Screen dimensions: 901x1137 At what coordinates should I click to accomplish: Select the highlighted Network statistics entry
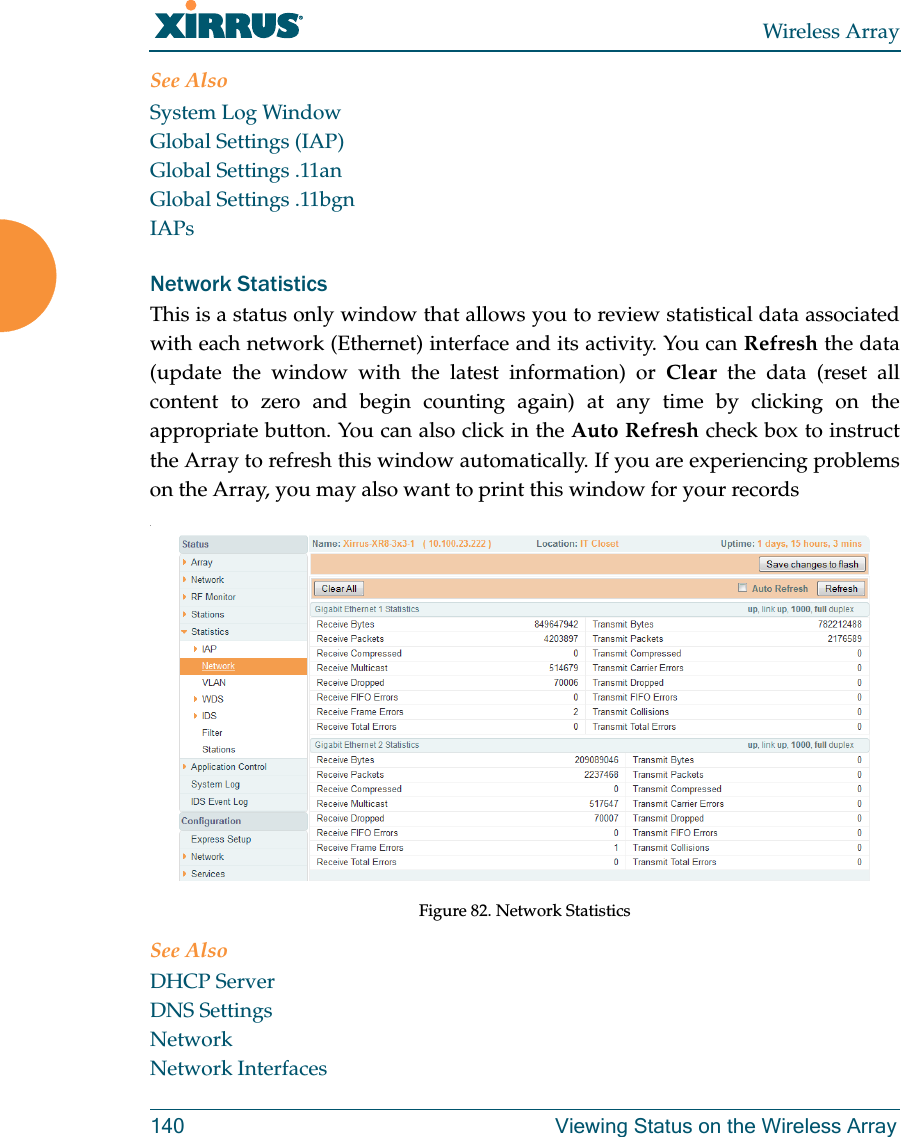coord(218,665)
